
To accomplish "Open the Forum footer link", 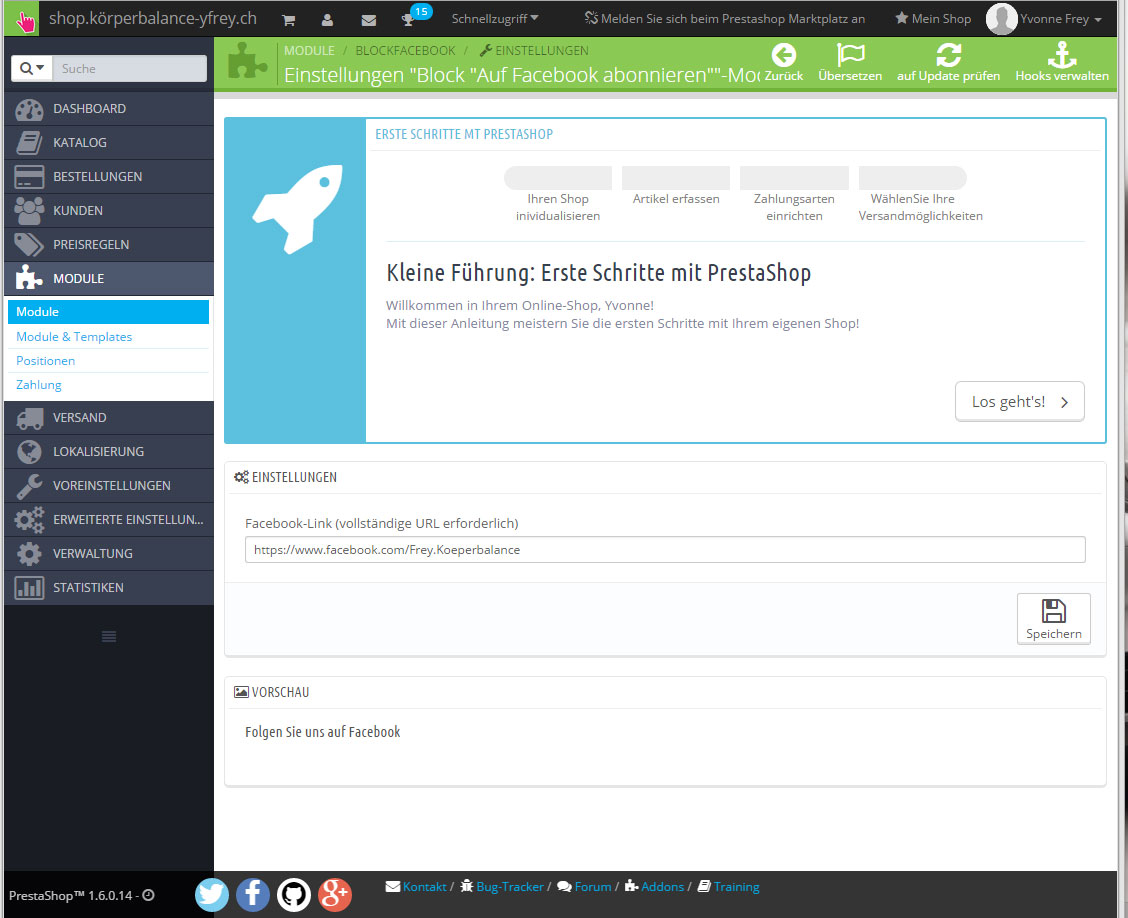I will [x=585, y=886].
